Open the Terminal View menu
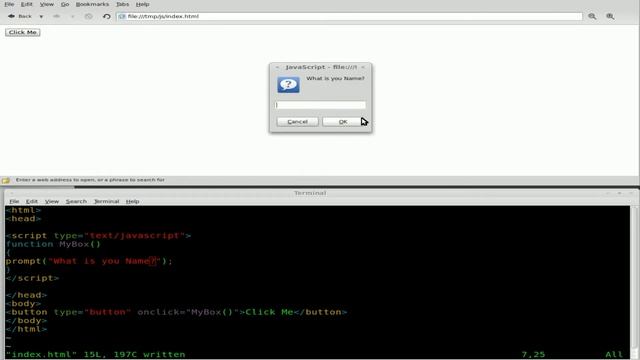 pos(52,201)
